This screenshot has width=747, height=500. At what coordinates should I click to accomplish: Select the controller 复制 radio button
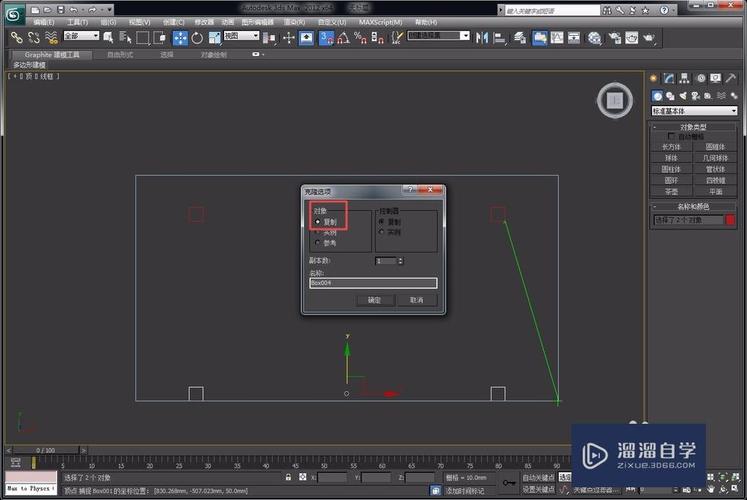(381, 222)
